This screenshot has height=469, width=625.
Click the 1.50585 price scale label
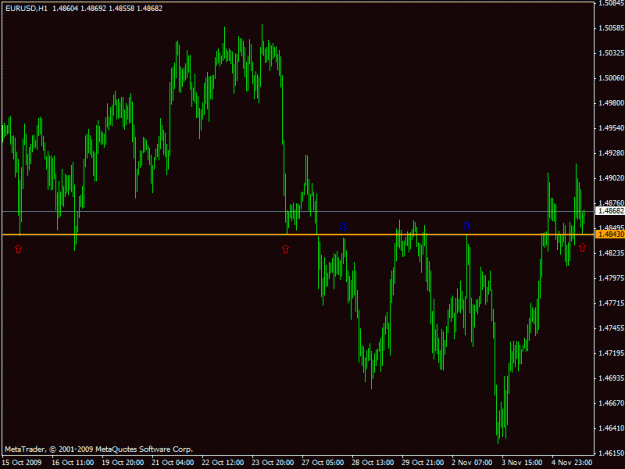pos(611,28)
